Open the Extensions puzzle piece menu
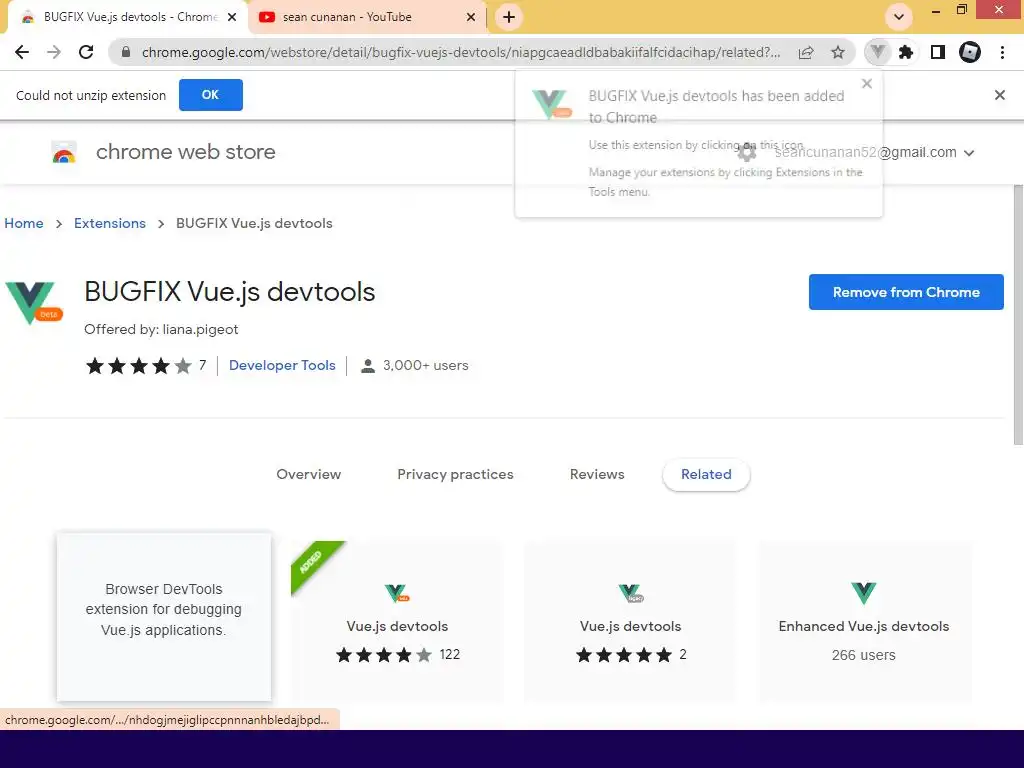The height and width of the screenshot is (768, 1024). [906, 52]
